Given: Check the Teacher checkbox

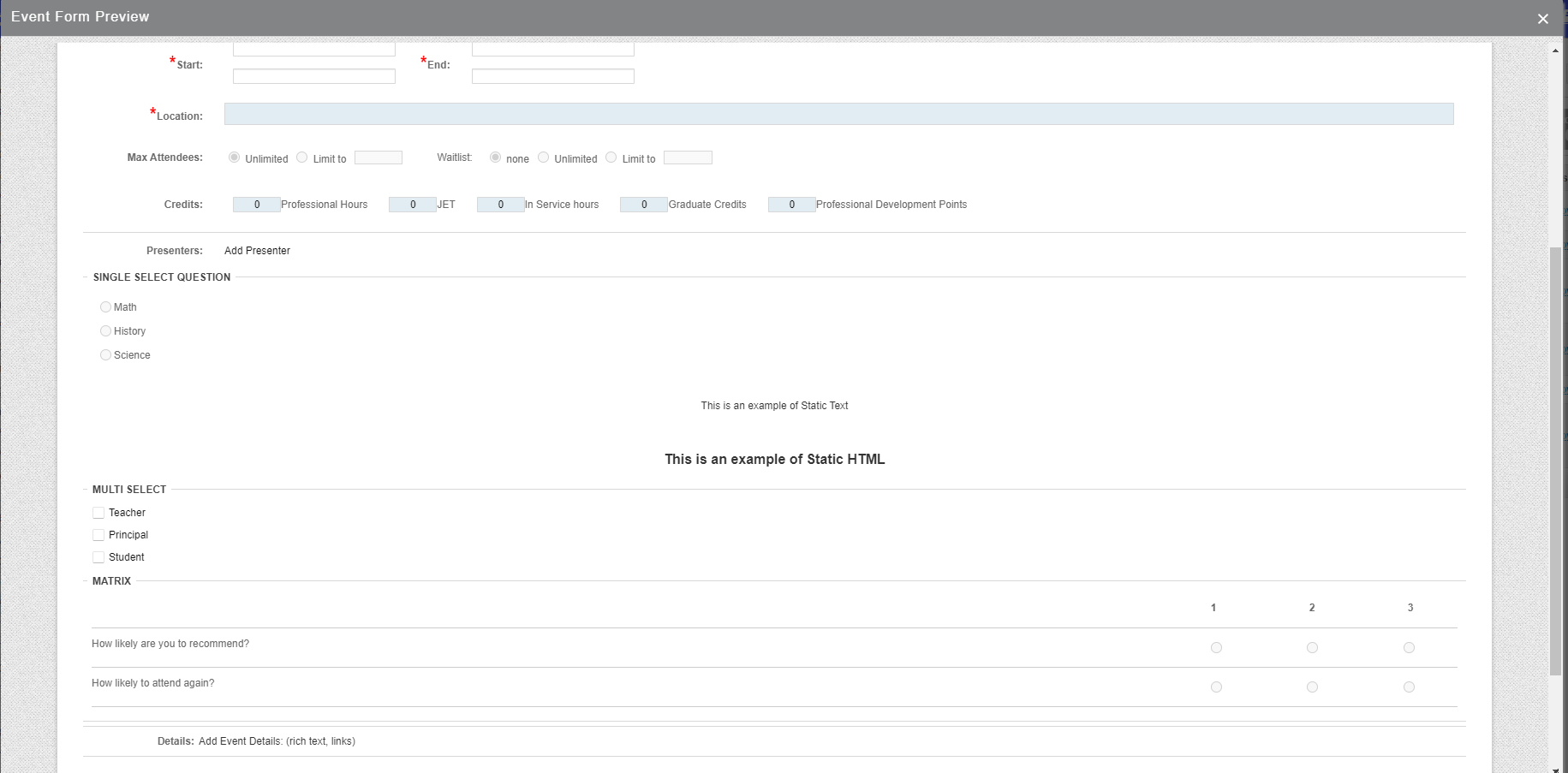Looking at the screenshot, I should (98, 512).
